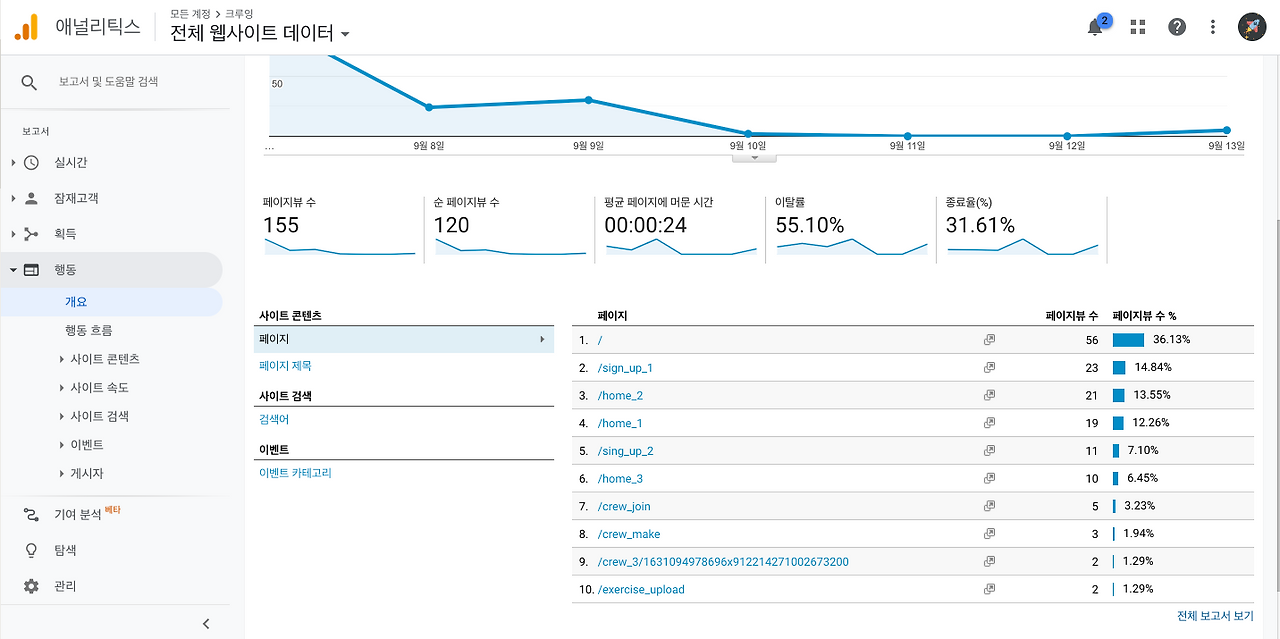Image resolution: width=1280 pixels, height=639 pixels.
Task: Expand the 획득 section
Action: coord(13,234)
